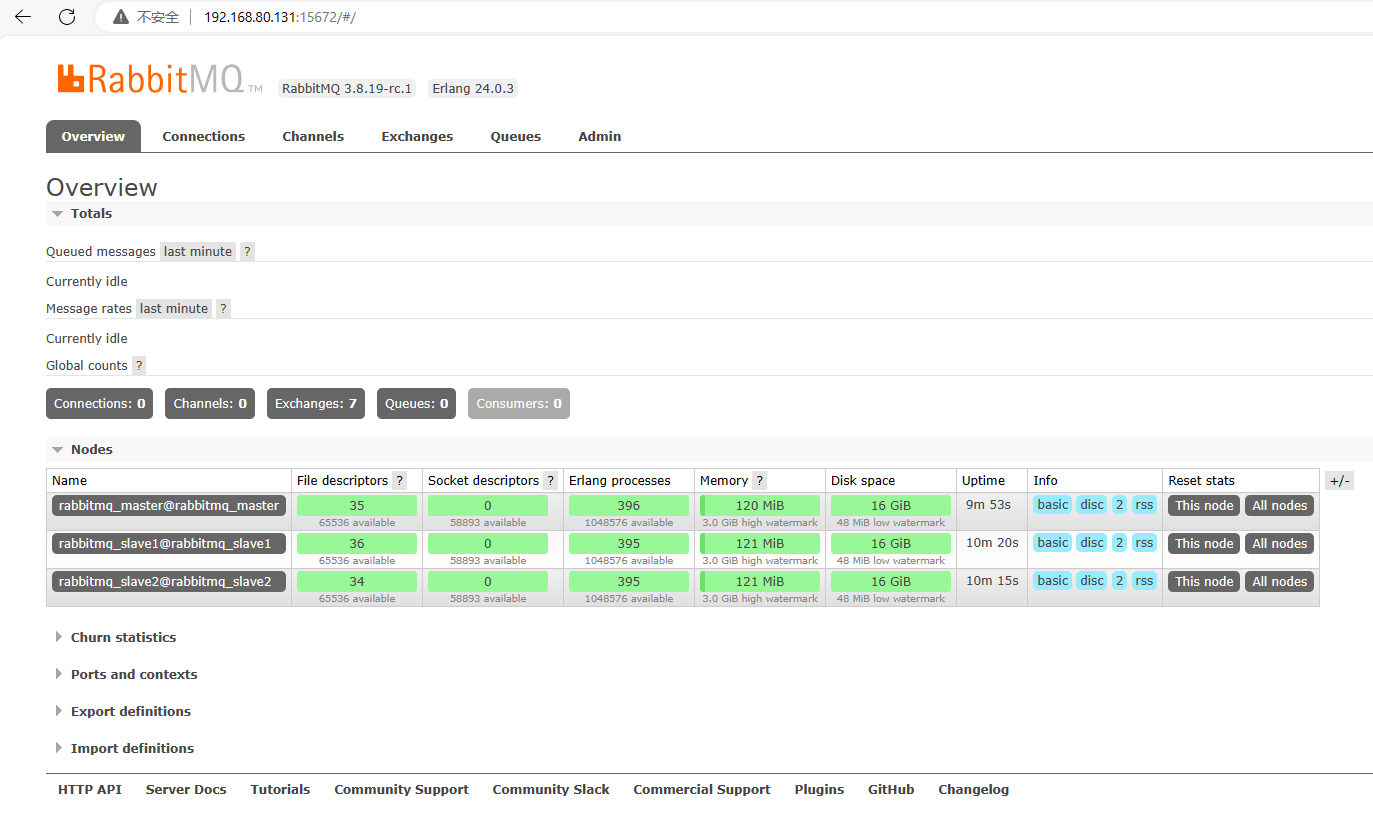
Task: Click the not-secure warning triangle icon
Action: [121, 17]
